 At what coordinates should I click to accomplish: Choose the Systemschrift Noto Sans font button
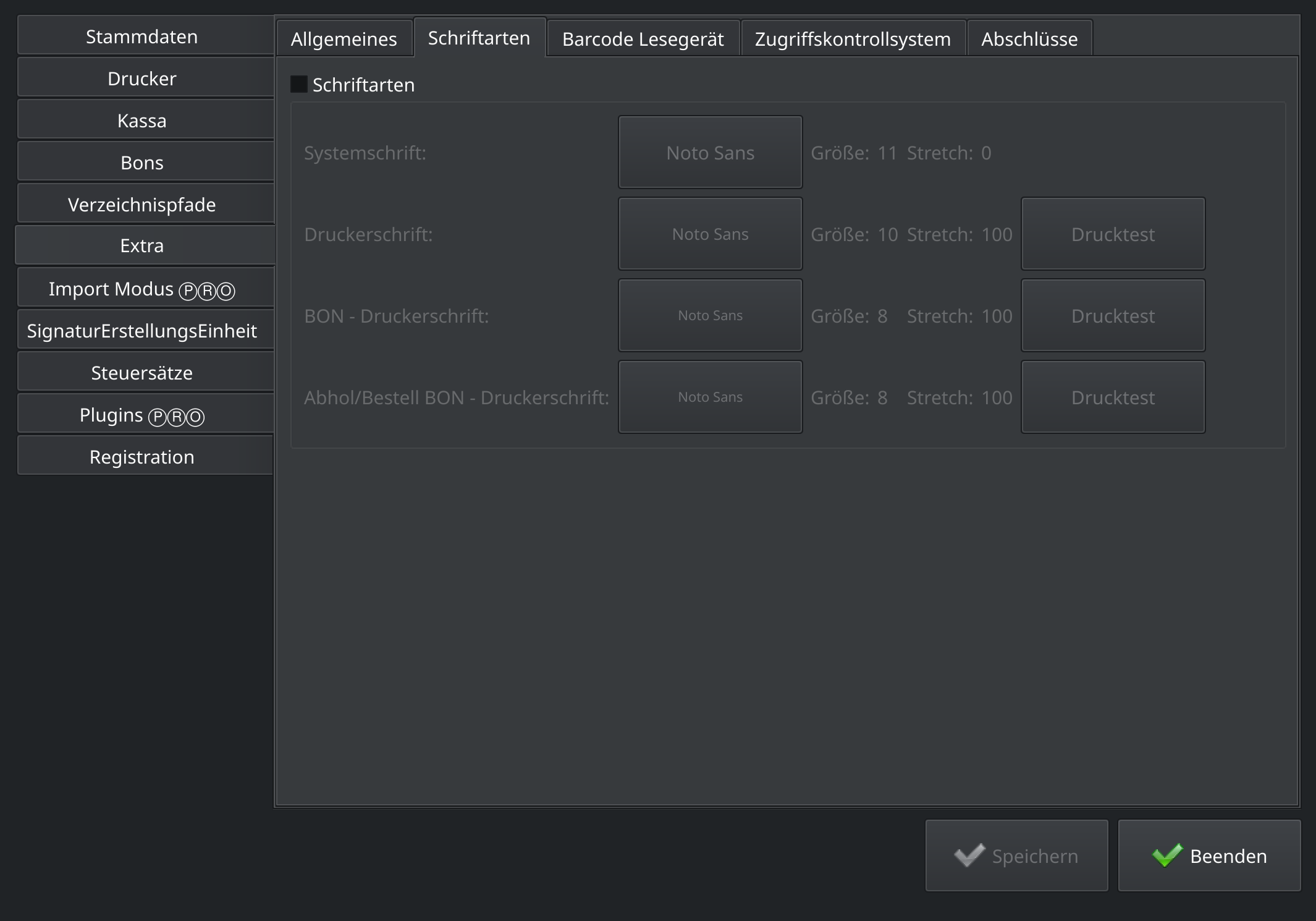pyautogui.click(x=711, y=152)
